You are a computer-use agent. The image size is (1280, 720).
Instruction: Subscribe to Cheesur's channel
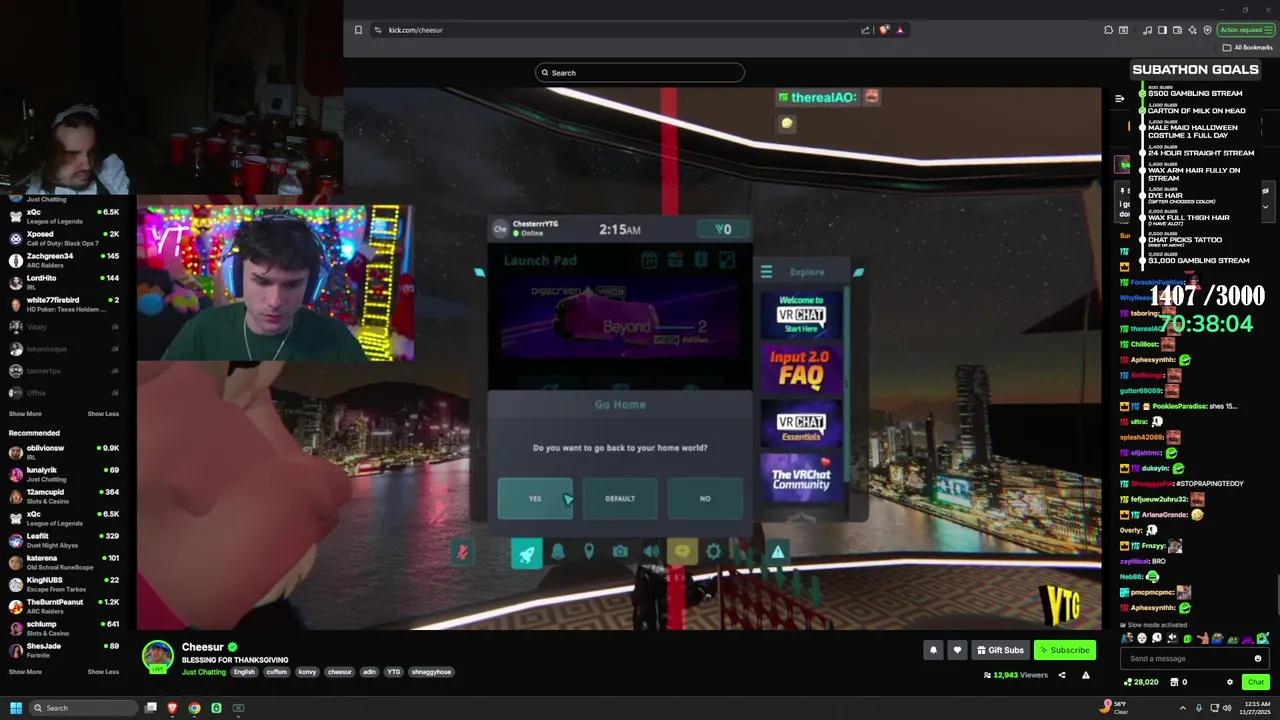1064,650
